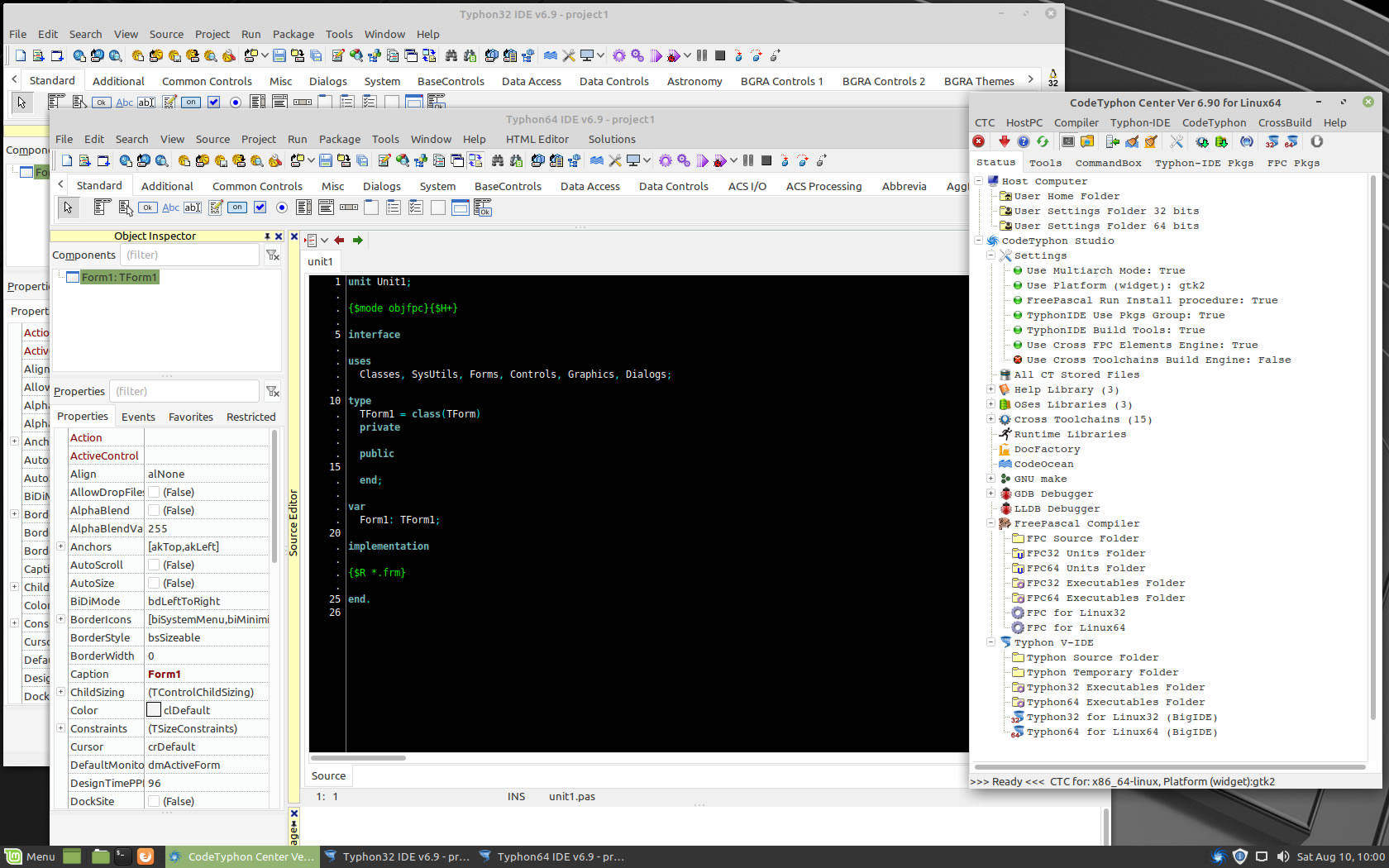Toggle the AutoScroll checkbox
The height and width of the screenshot is (868, 1389).
pos(154,565)
